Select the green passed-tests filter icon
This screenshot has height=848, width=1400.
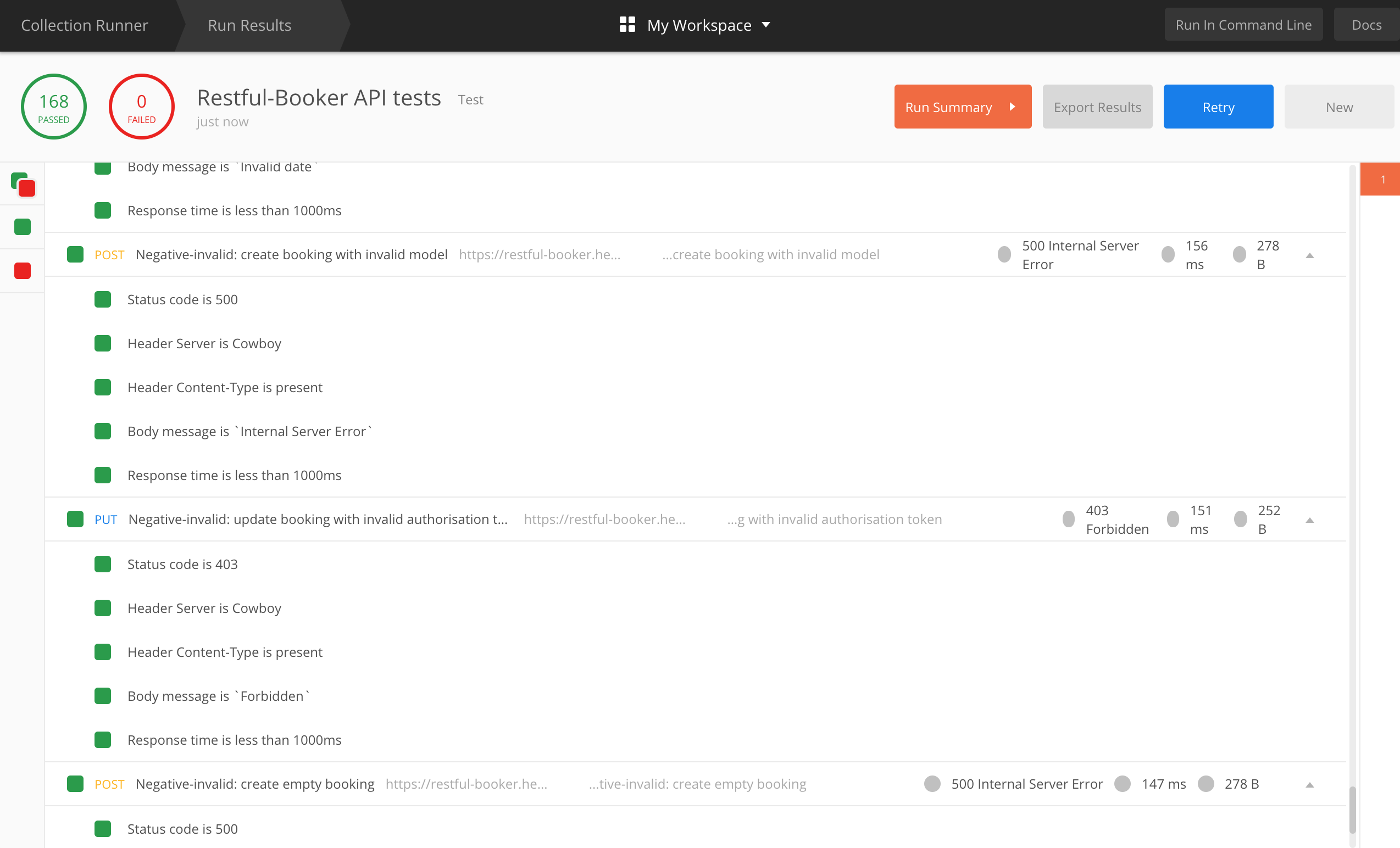click(23, 227)
